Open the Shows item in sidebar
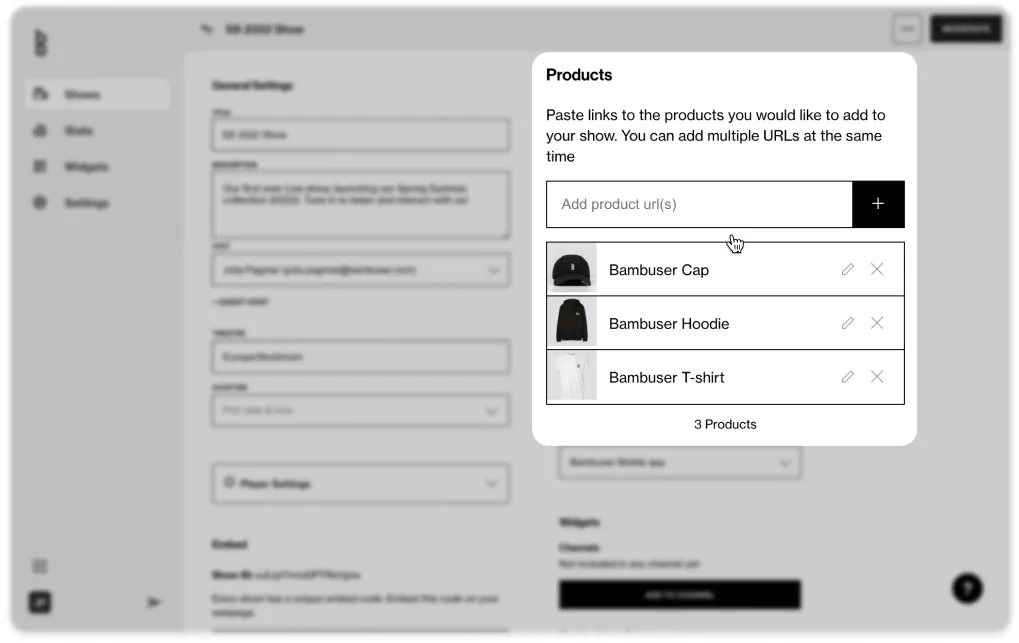 pos(98,94)
